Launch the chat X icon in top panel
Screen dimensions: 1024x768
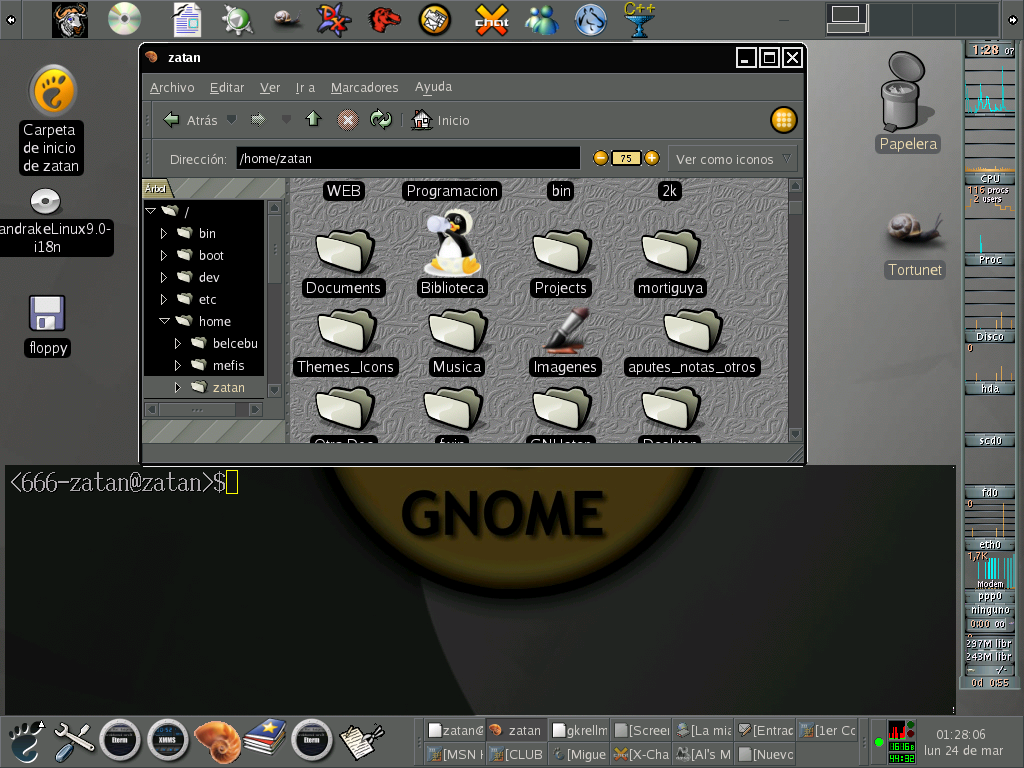click(491, 20)
